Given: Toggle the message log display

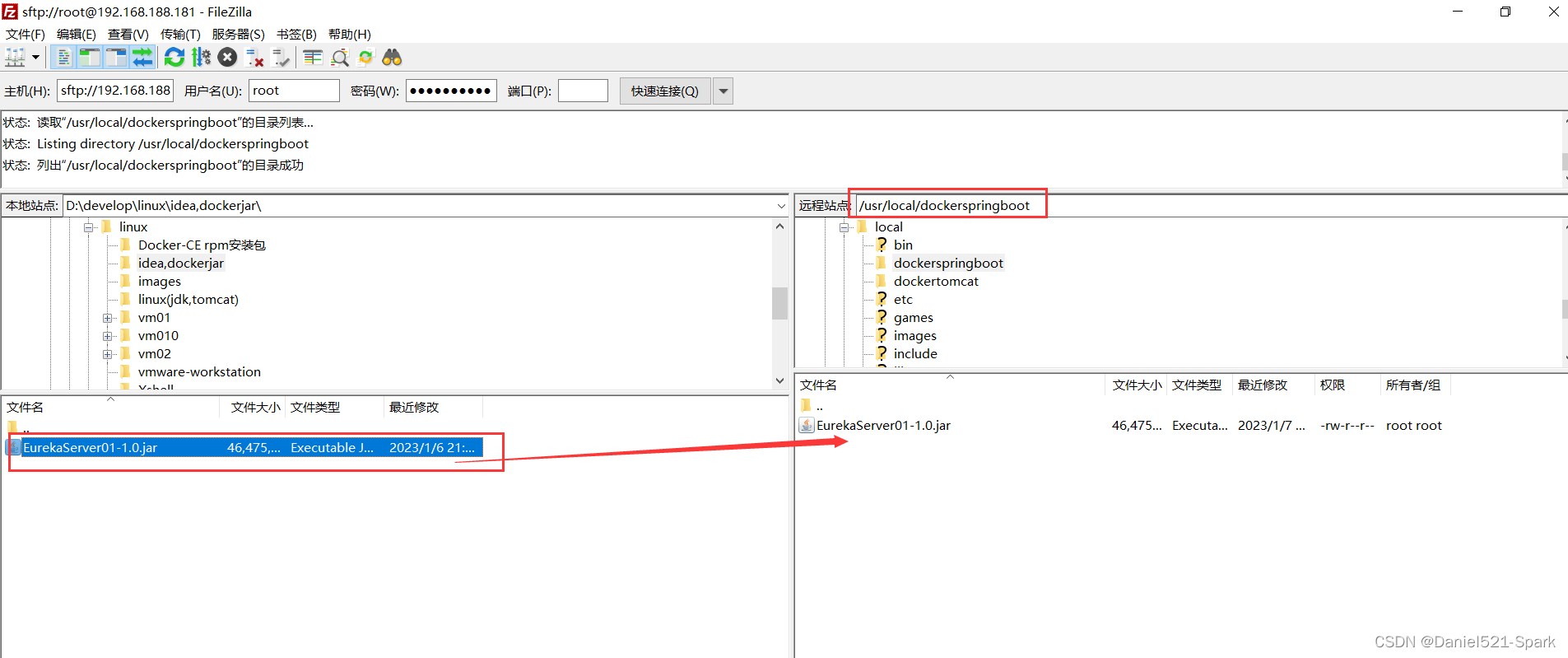Looking at the screenshot, I should pos(63,58).
